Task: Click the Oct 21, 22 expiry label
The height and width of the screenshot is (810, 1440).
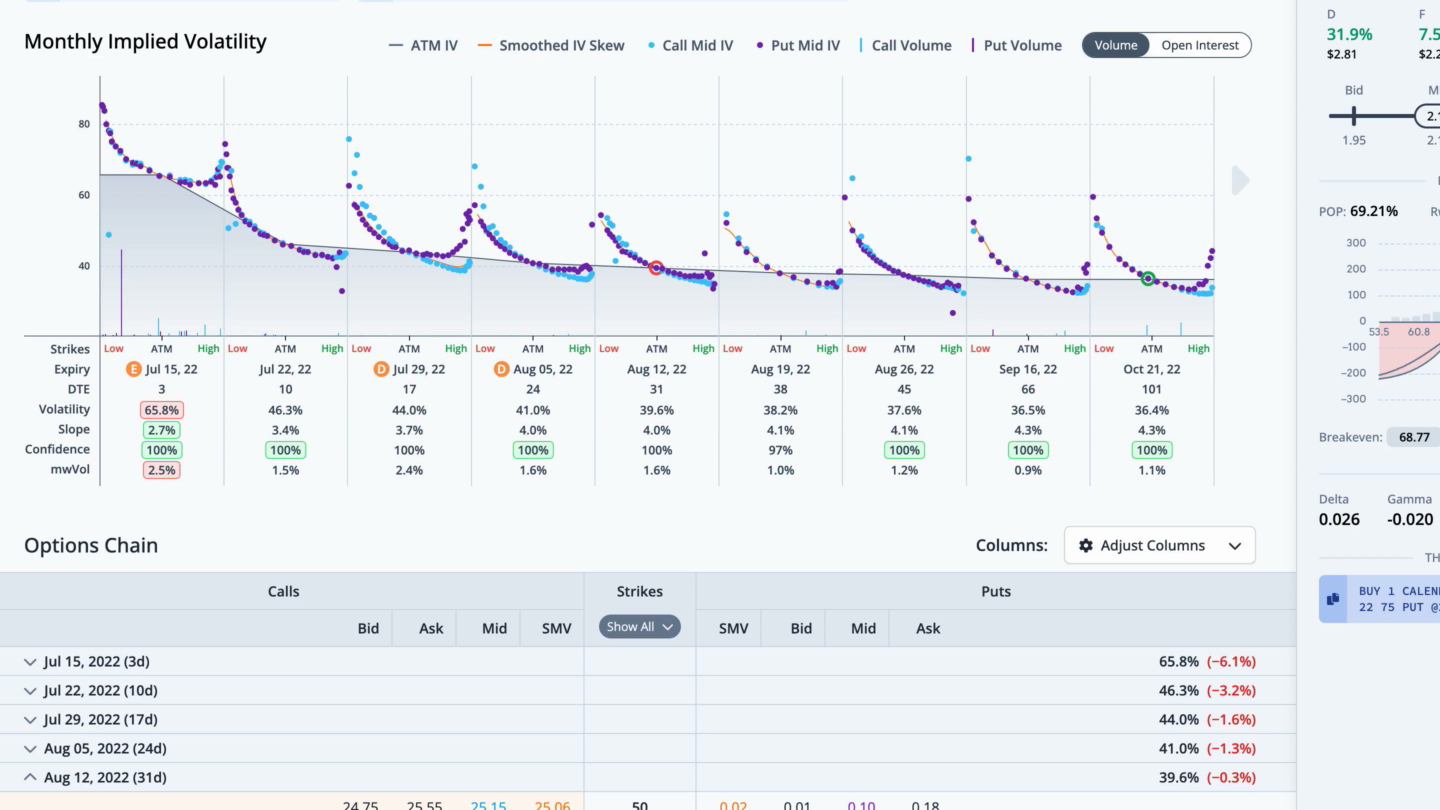Action: [x=1152, y=369]
